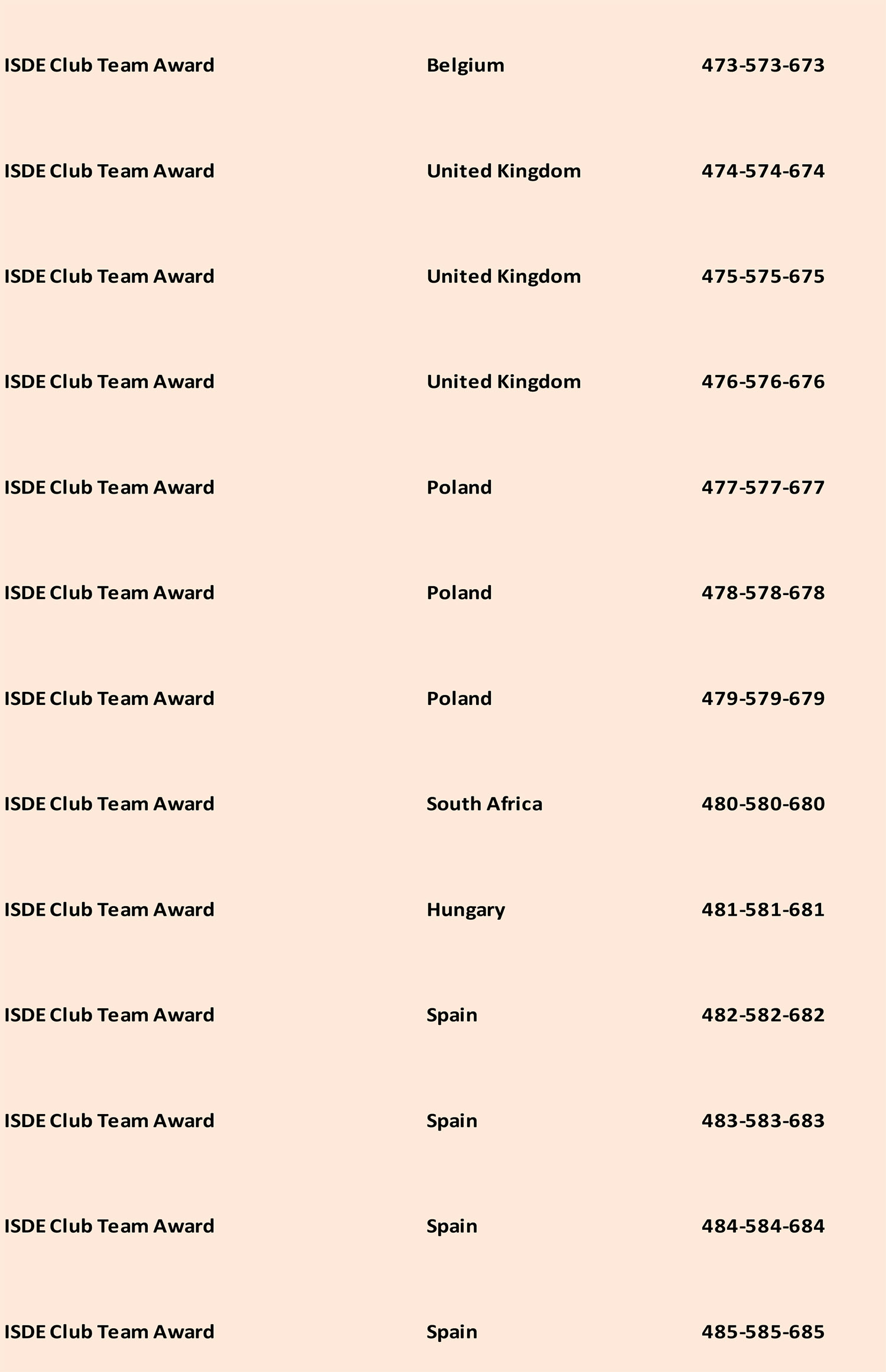The image size is (886, 1372).
Task: Click ISDE Club Team Award in Hungary row
Action: point(109,910)
